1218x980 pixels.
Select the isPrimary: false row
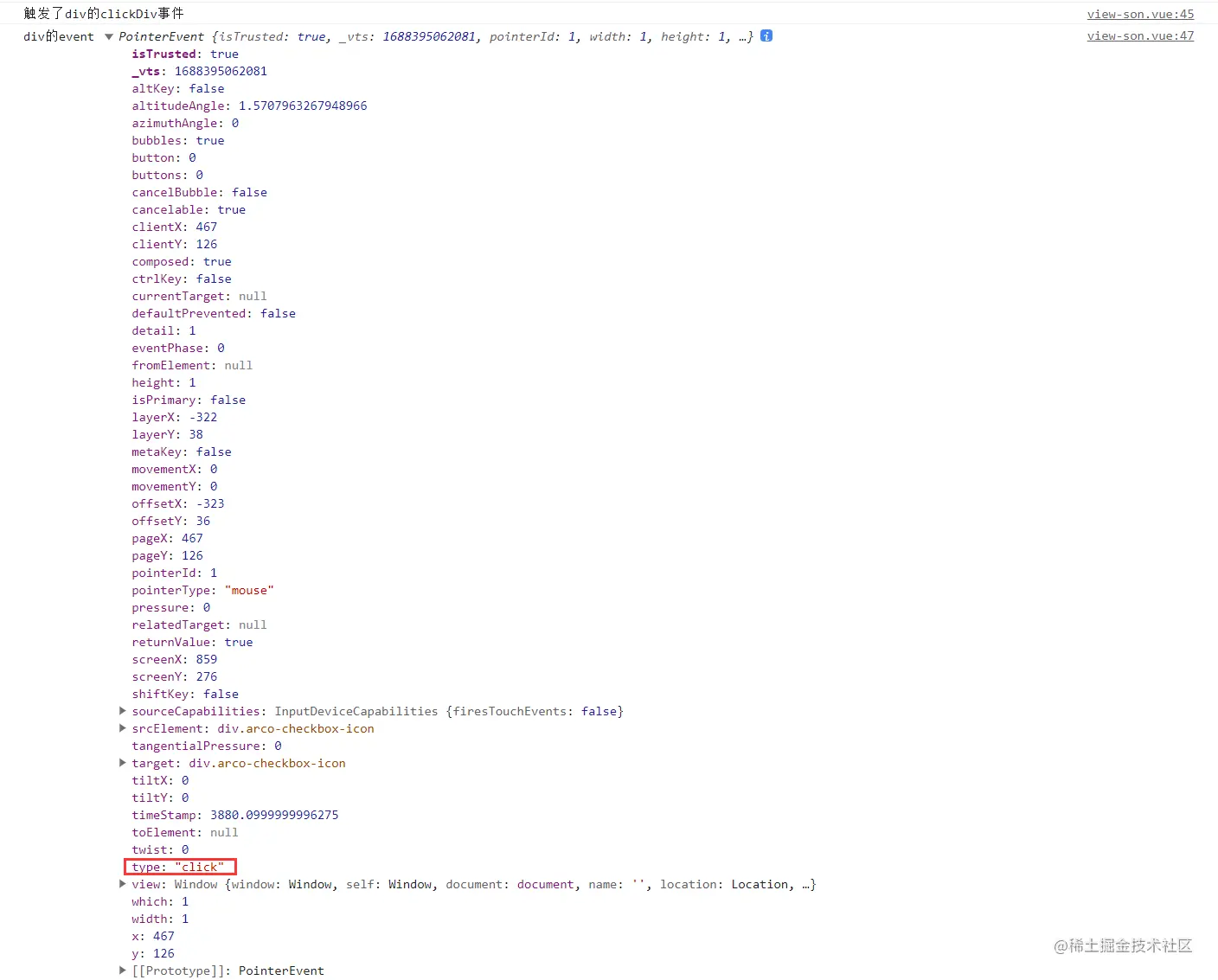(189, 400)
